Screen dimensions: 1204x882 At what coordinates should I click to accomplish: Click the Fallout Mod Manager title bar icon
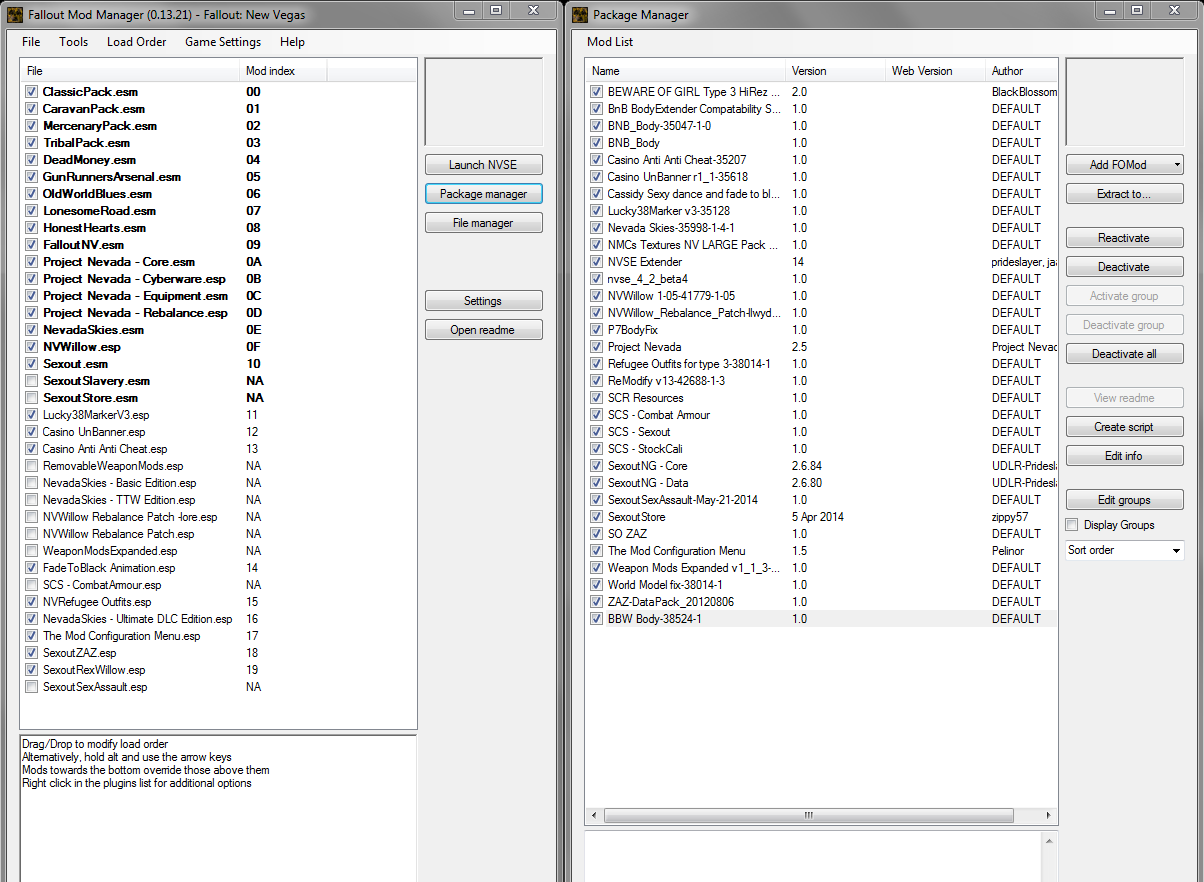(x=15, y=15)
